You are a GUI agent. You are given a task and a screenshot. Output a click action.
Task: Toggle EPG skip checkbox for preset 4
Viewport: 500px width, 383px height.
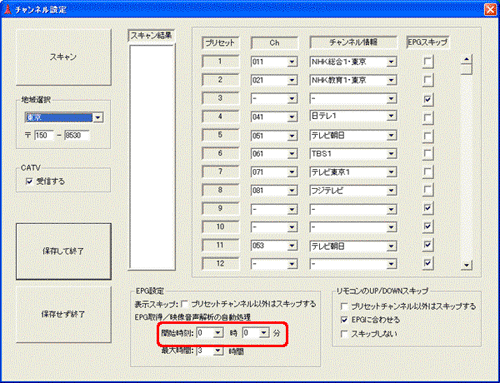[x=428, y=118]
